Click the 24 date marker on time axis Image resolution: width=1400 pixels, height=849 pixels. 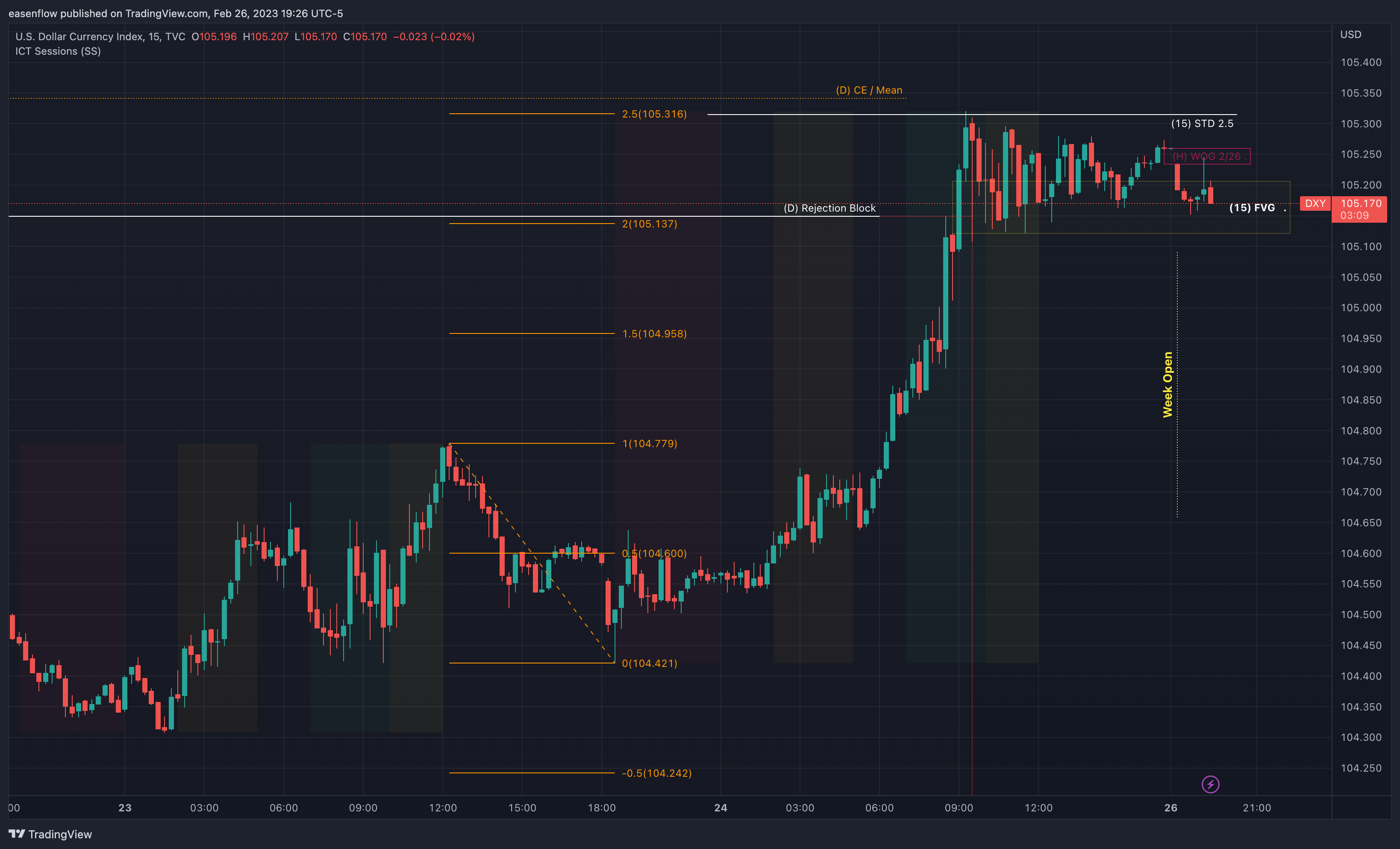tap(721, 808)
